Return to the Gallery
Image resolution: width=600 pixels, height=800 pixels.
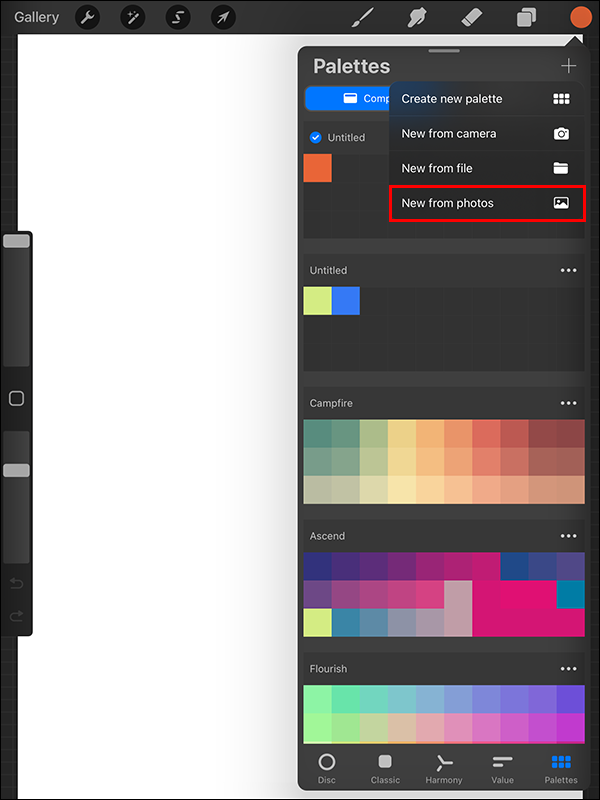pyautogui.click(x=36, y=17)
